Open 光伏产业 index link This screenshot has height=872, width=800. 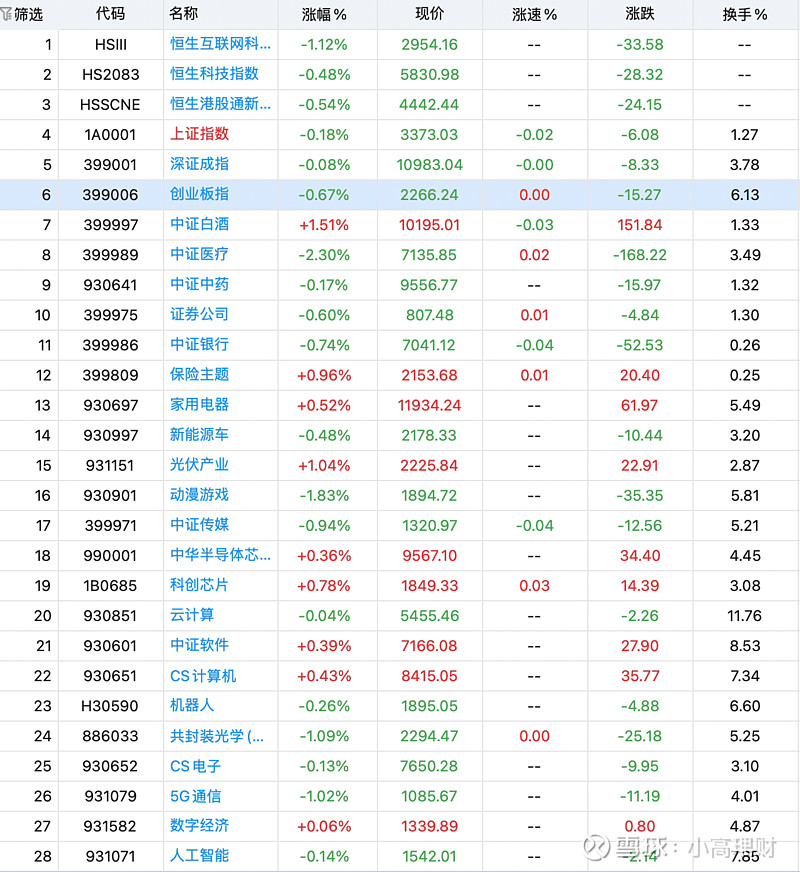coord(199,464)
